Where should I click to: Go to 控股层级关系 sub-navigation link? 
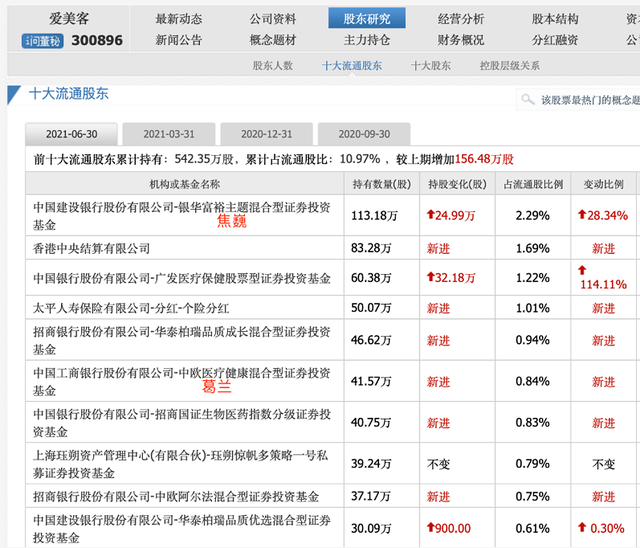point(510,66)
